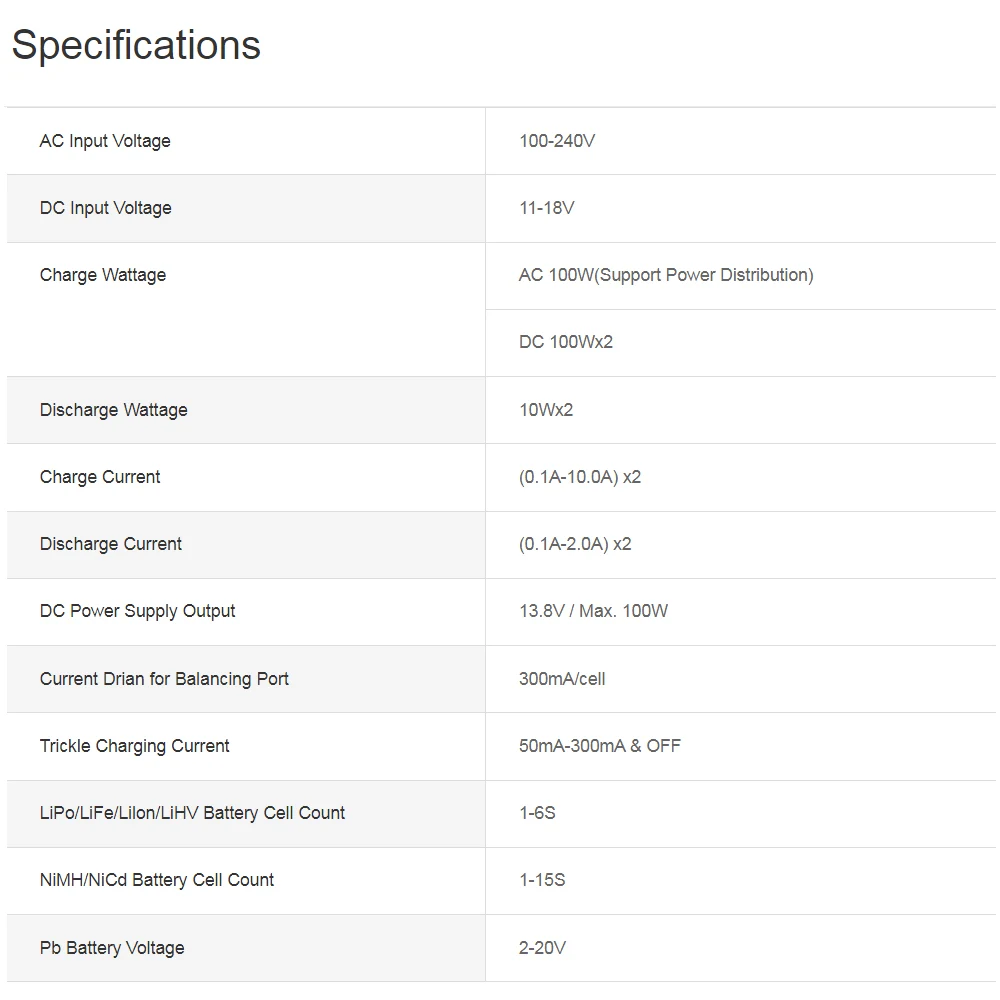Select the 11-18V value cell

pyautogui.click(x=547, y=208)
